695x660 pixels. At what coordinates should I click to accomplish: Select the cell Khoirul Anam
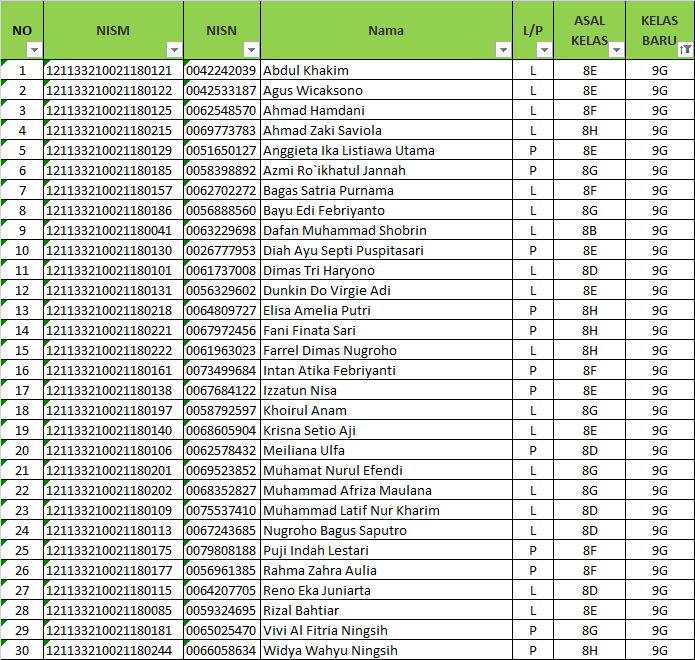(x=386, y=410)
